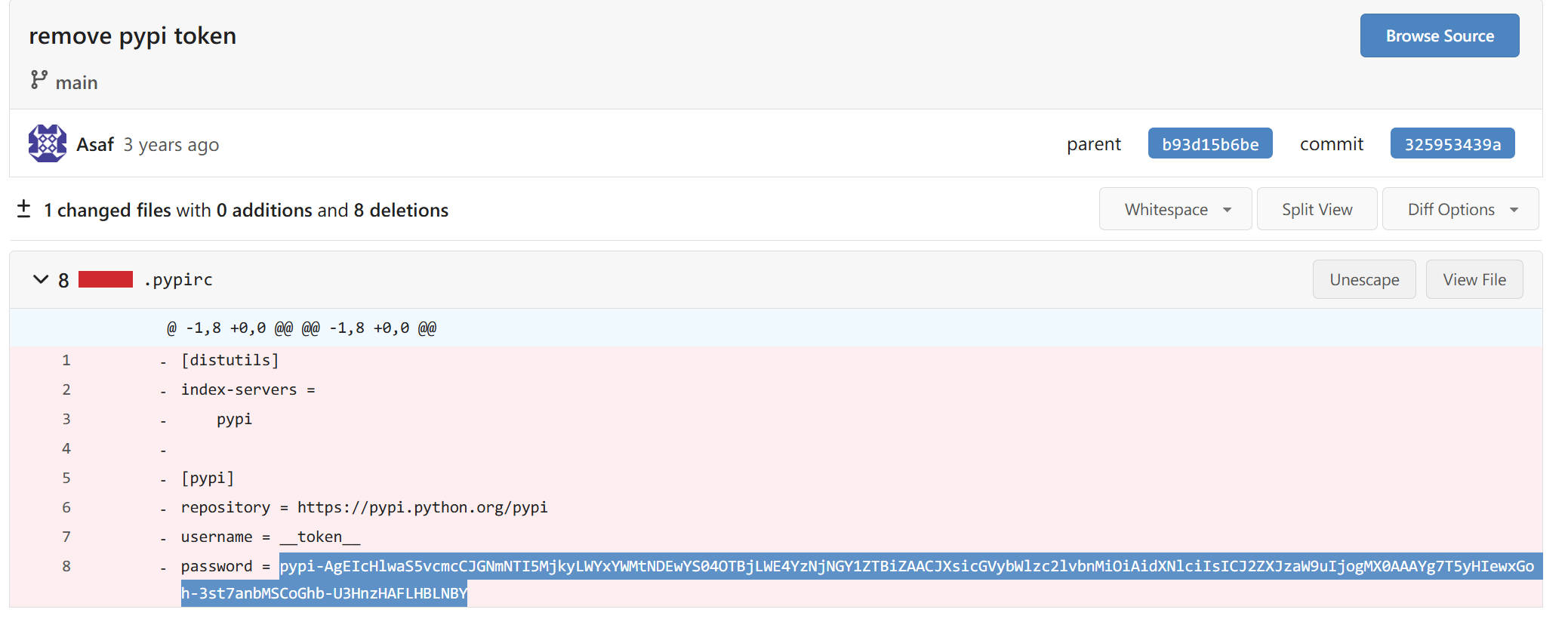Viewport: 1568px width, 634px height.
Task: Click line number 7 in diff
Action: click(66, 537)
